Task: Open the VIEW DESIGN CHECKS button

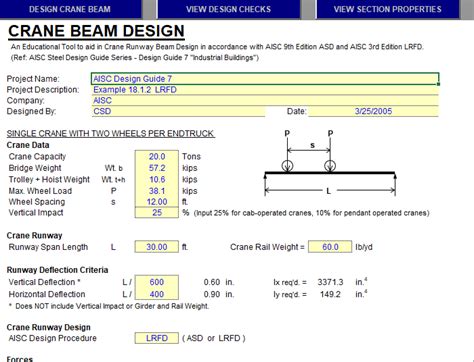Action: tap(229, 9)
